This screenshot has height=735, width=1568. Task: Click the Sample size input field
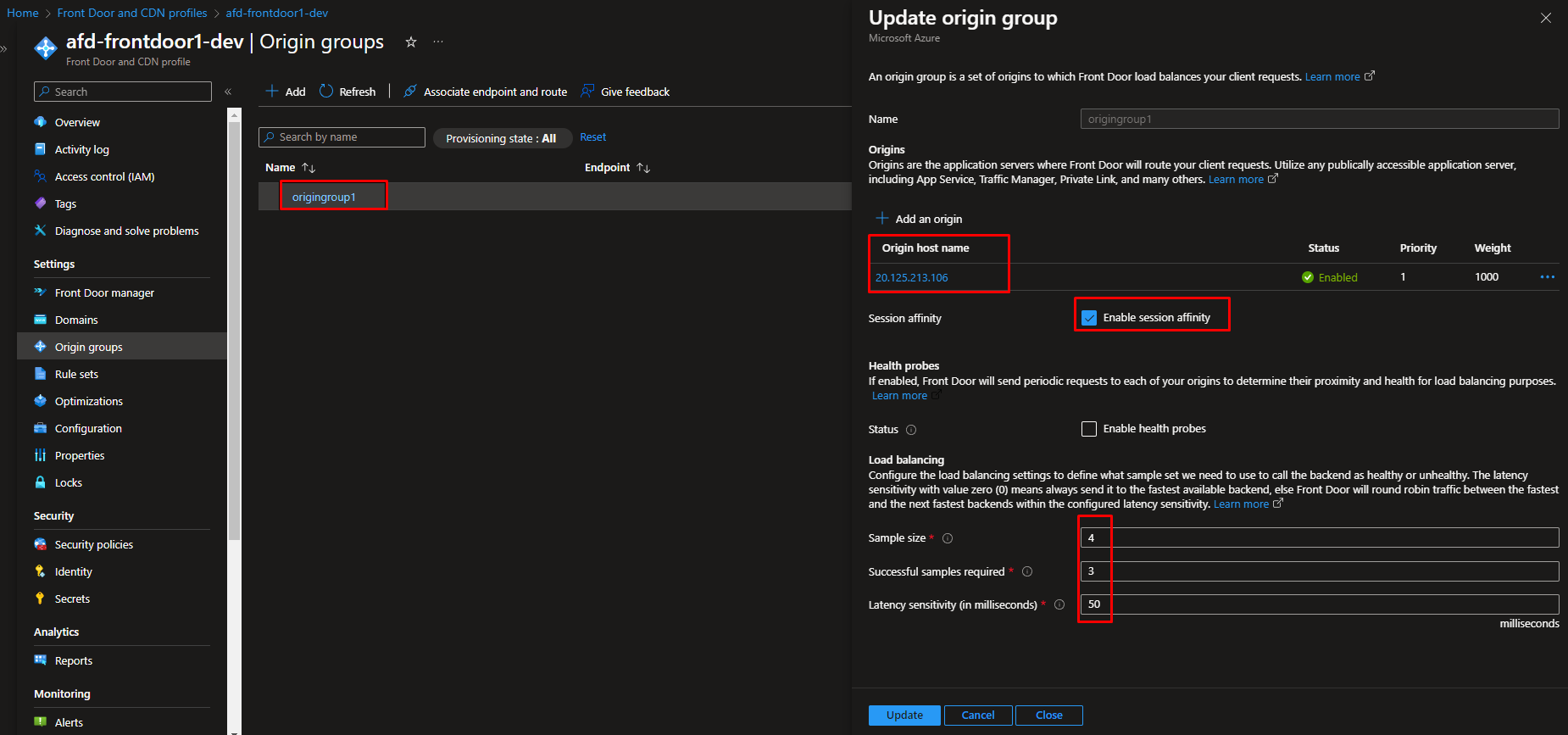(x=1320, y=537)
